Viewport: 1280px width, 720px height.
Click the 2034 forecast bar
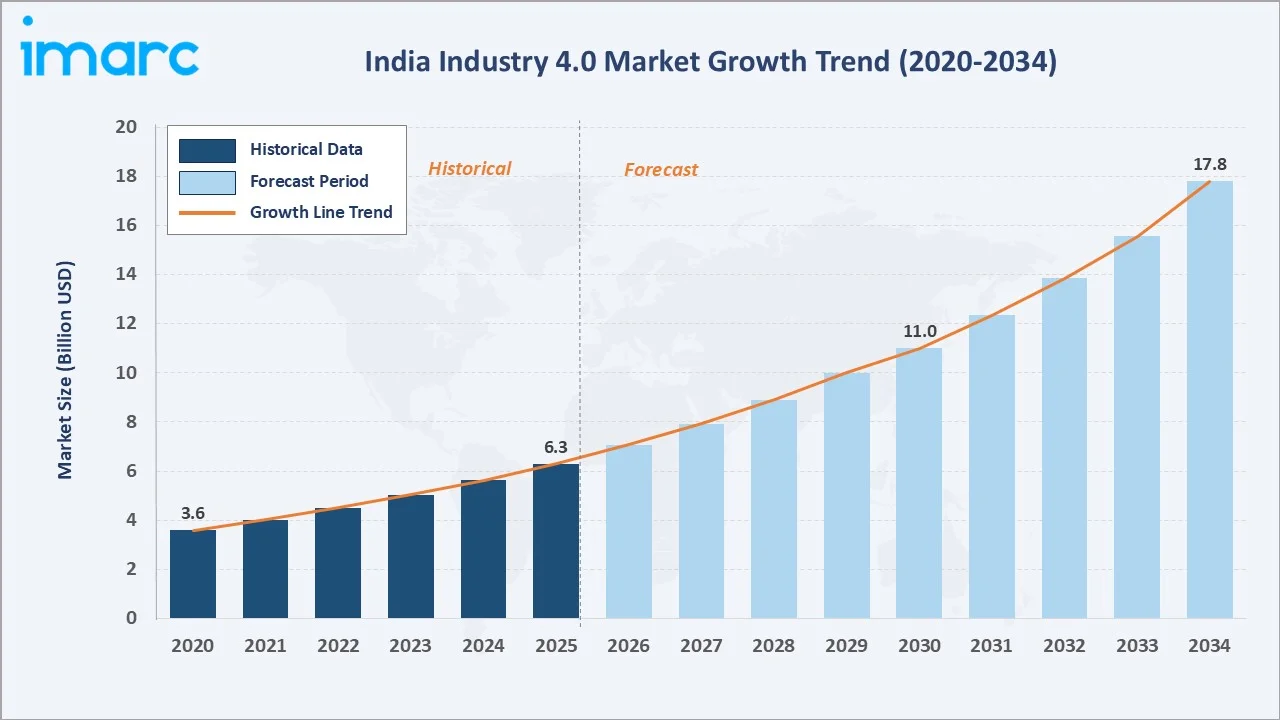click(x=1210, y=400)
